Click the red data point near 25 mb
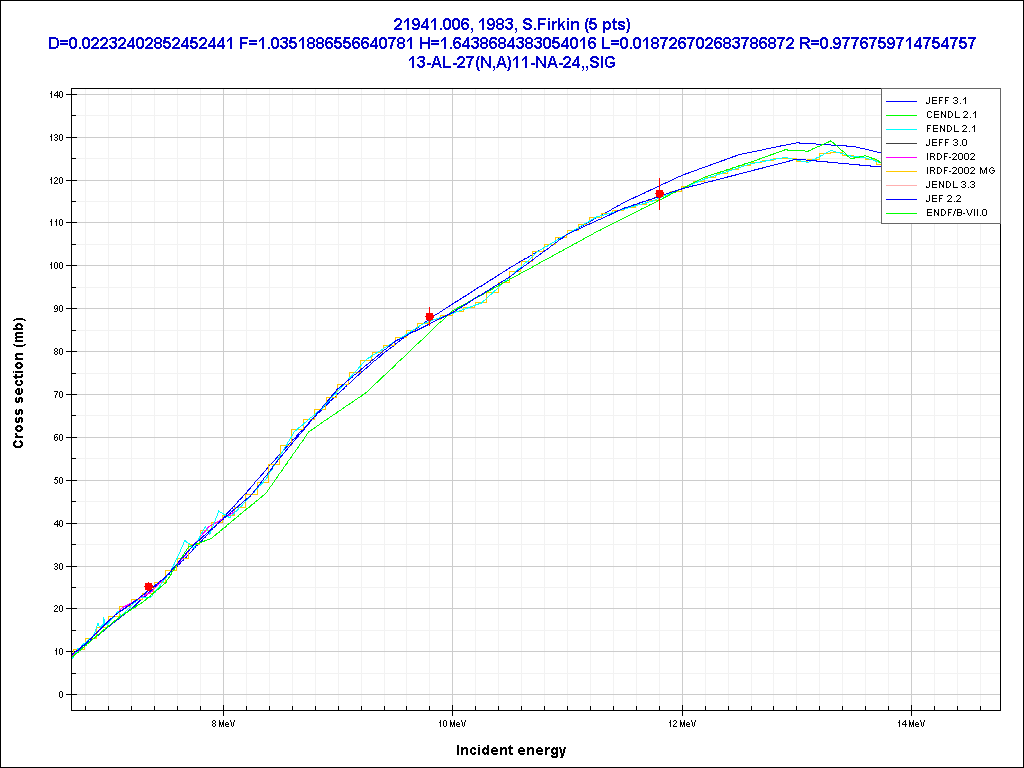1024x768 pixels. tap(149, 587)
